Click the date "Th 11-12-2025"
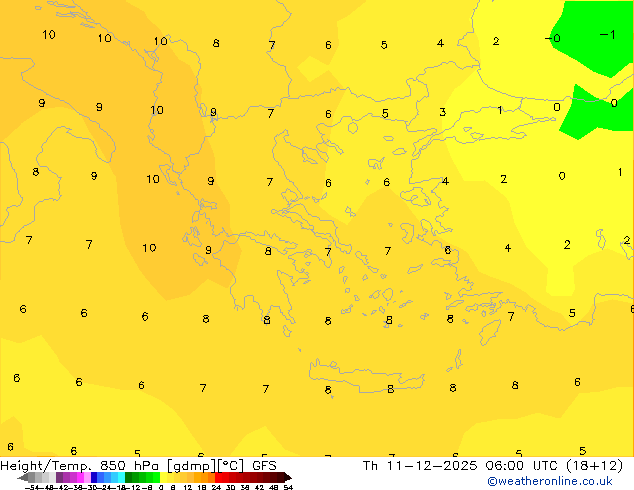 (420, 466)
